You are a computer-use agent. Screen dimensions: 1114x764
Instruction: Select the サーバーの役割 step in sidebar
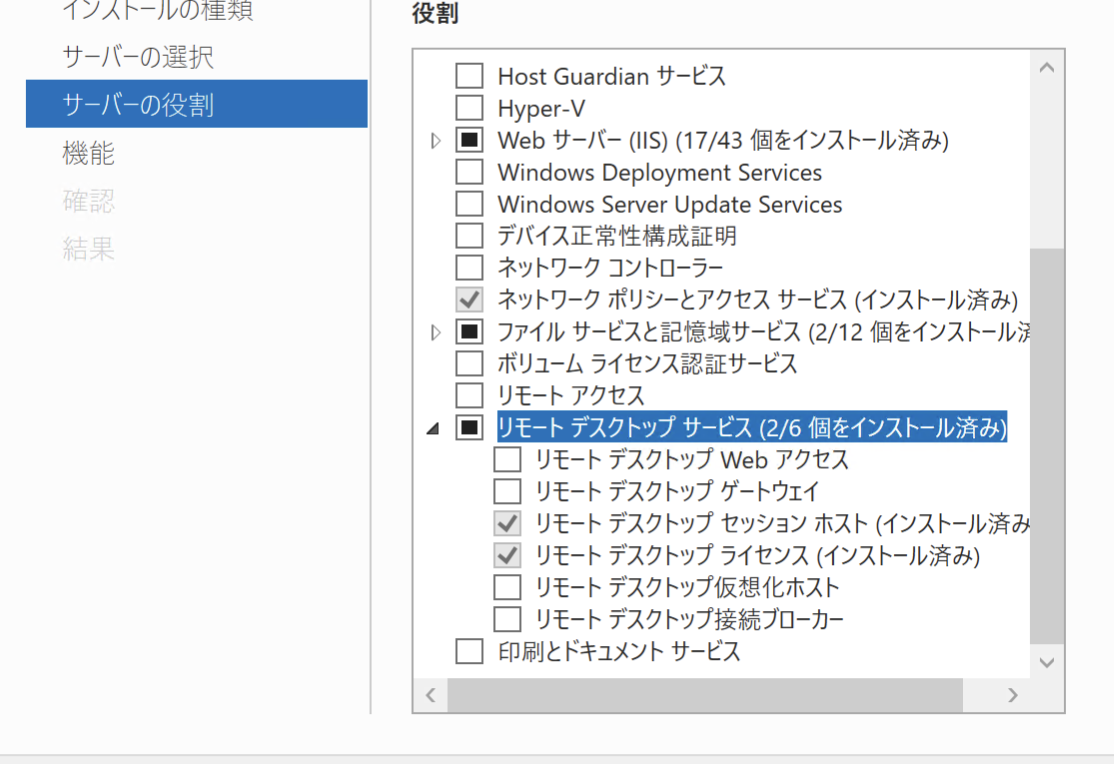[x=138, y=105]
